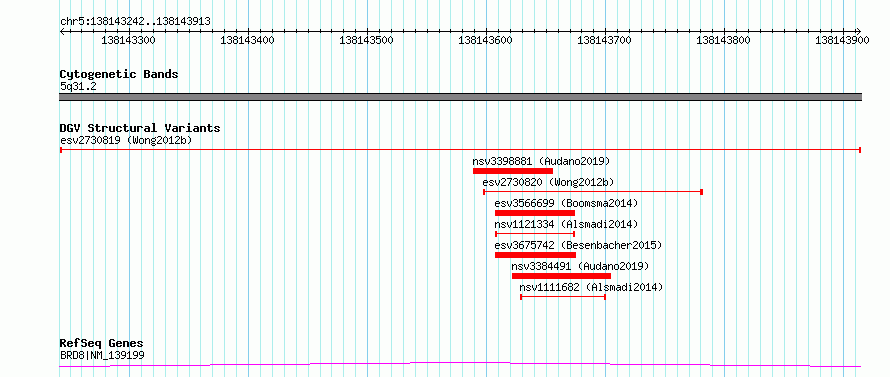Open the esv2730820 (Wong2012b) variant label
The height and width of the screenshot is (377, 890).
[548, 182]
